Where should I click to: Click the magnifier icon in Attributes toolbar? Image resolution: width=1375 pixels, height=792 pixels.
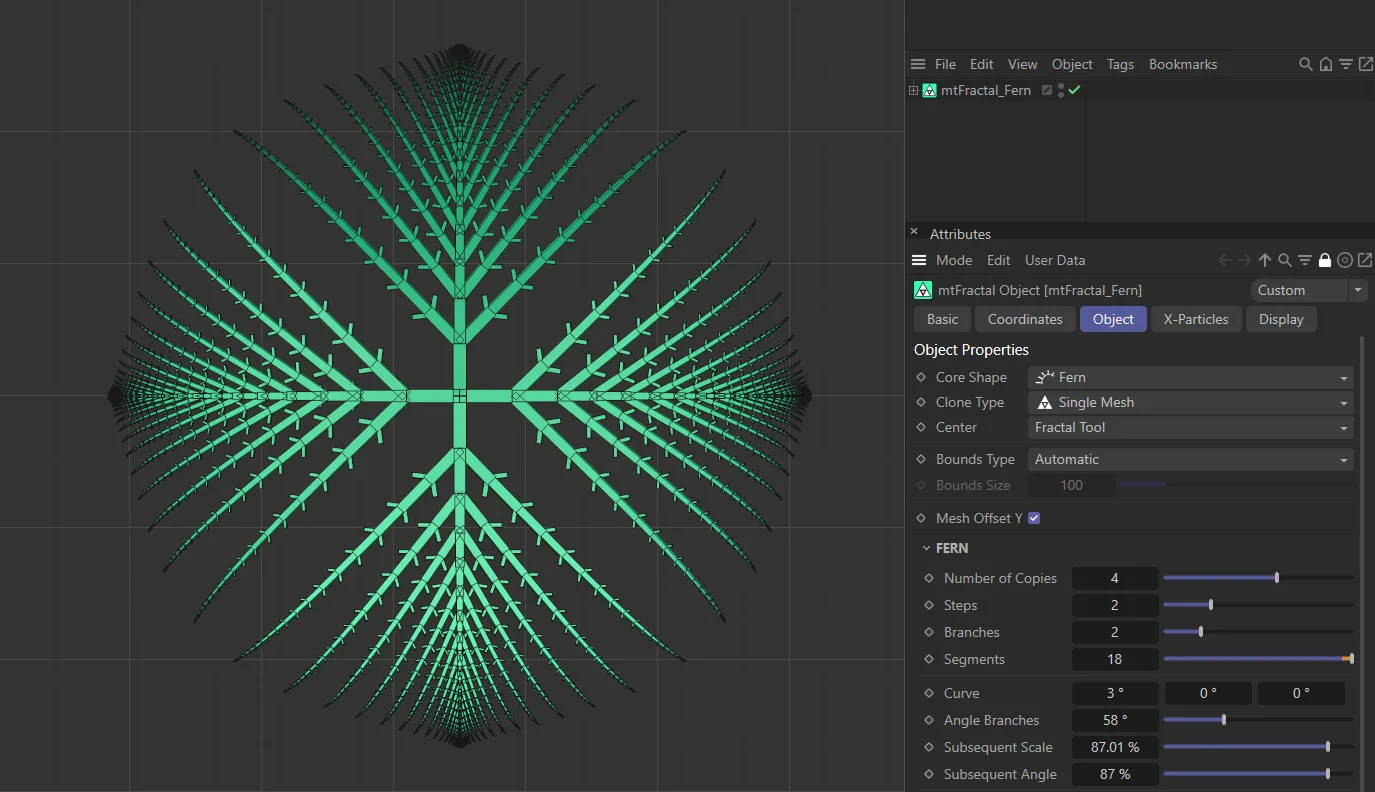[1285, 260]
